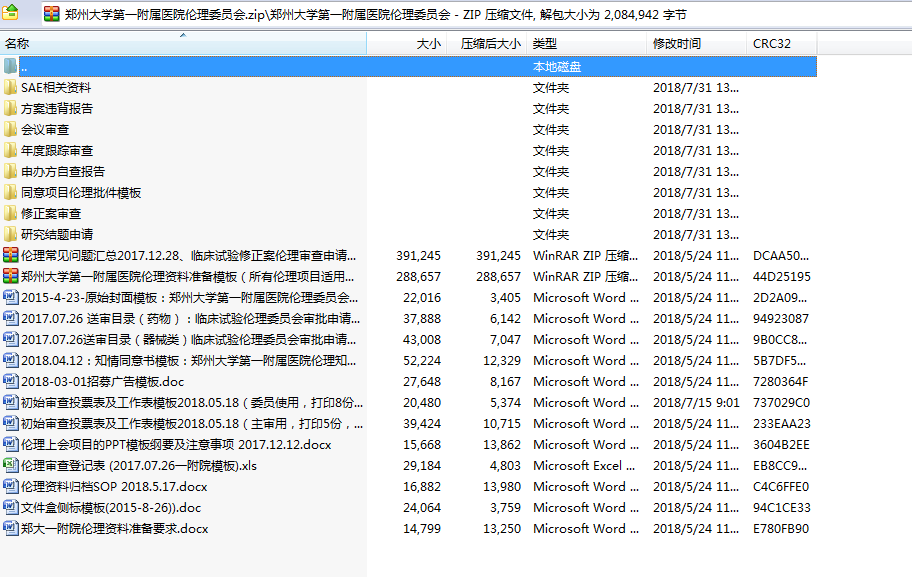This screenshot has height=577, width=912.
Task: Select 郑大一附院伦理资料准备要求.docx file
Action: pos(114,528)
